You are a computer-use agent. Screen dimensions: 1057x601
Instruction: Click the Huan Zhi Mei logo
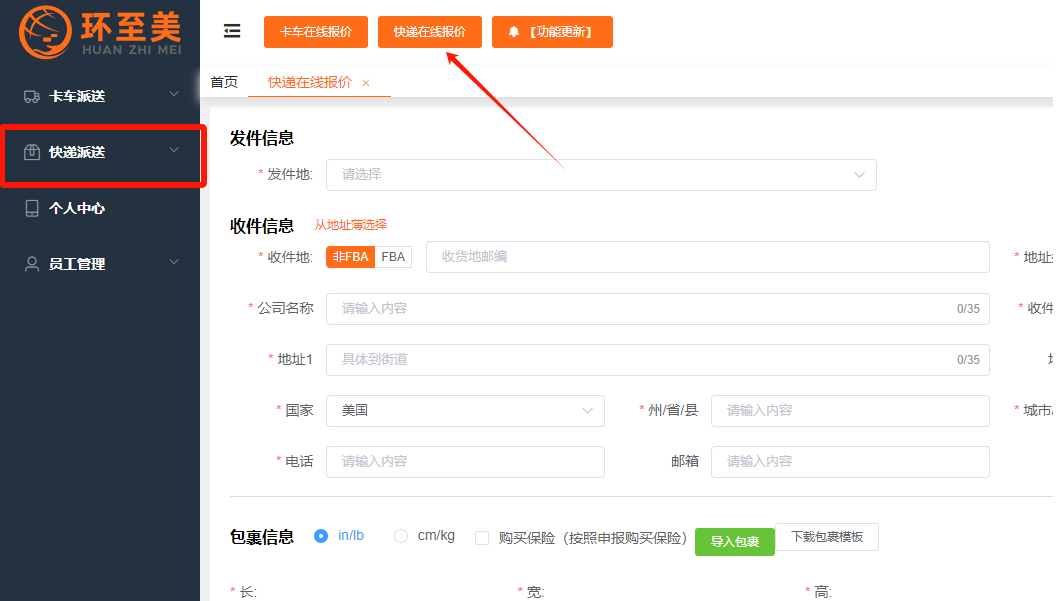[99, 32]
